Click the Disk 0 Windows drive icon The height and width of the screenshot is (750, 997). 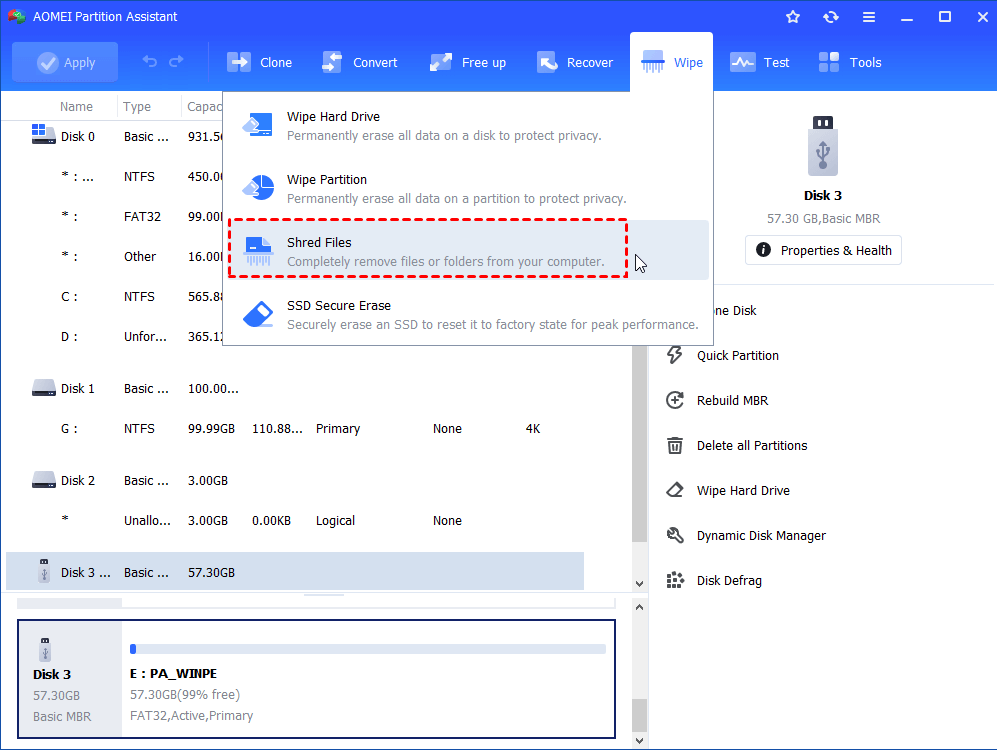point(43,134)
